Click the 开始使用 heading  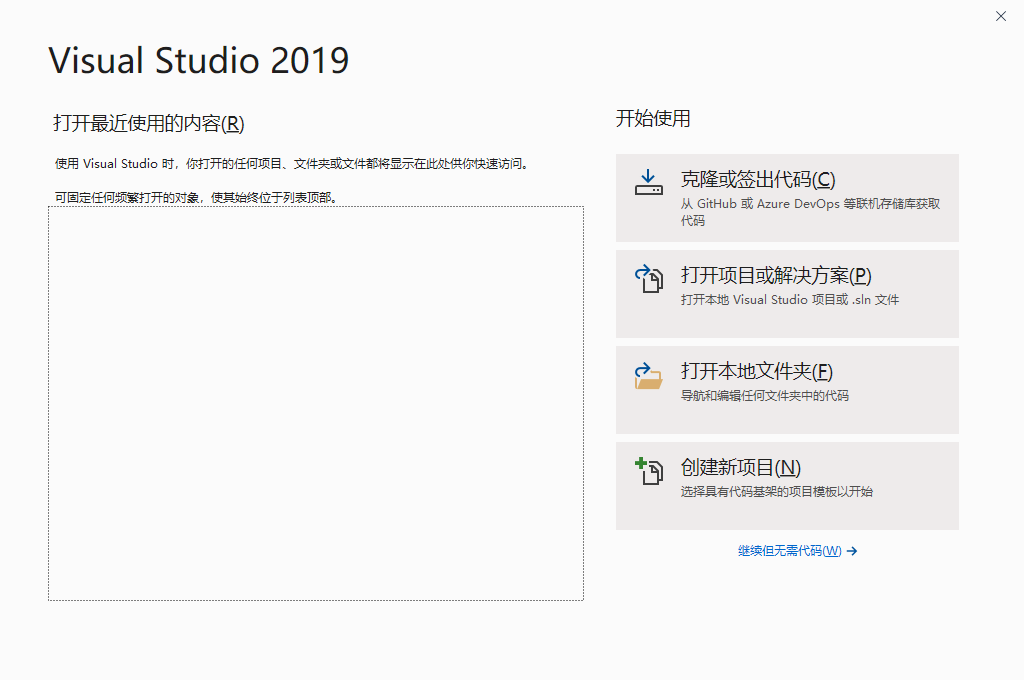653,118
